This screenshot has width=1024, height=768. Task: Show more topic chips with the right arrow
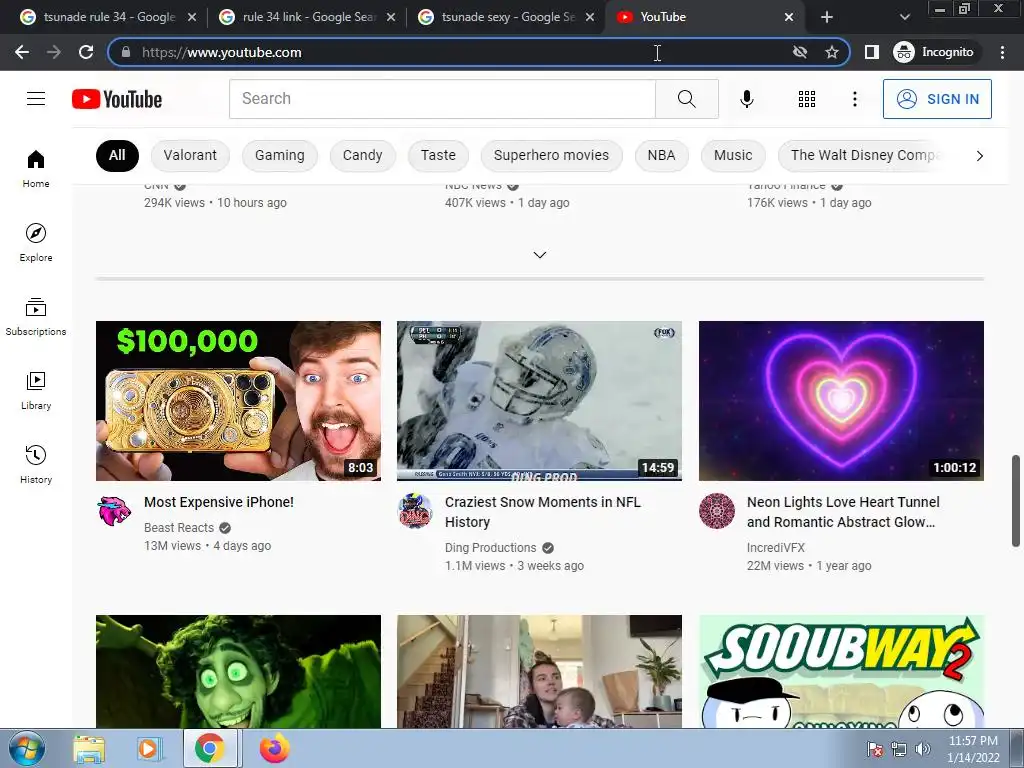(x=979, y=155)
